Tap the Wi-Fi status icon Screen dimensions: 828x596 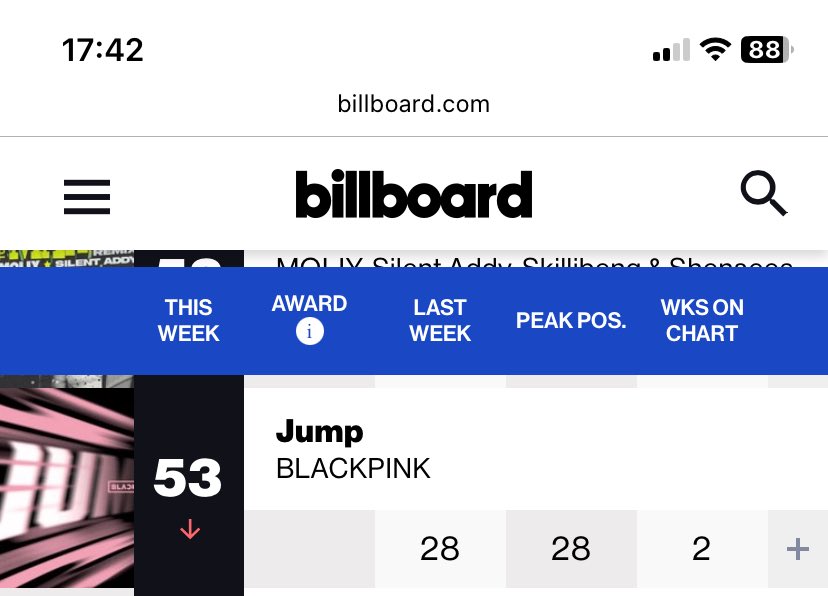pyautogui.click(x=715, y=50)
